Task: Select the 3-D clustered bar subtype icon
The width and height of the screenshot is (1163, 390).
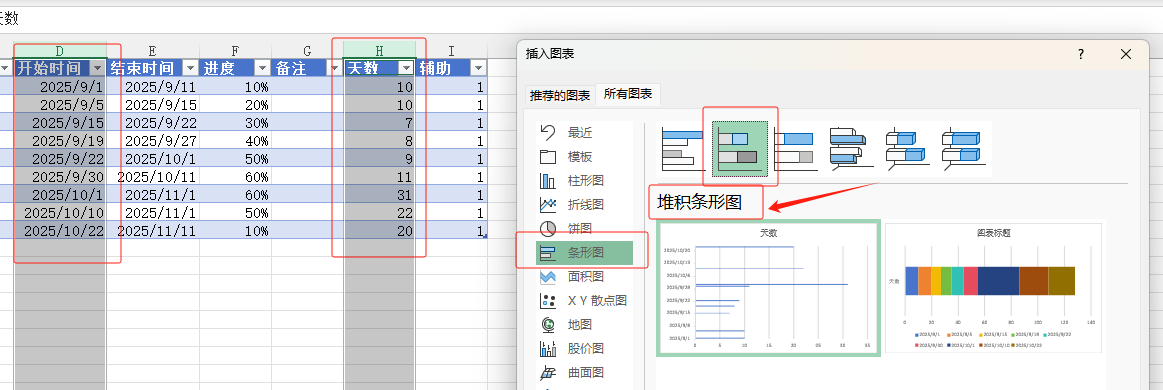Action: point(850,148)
